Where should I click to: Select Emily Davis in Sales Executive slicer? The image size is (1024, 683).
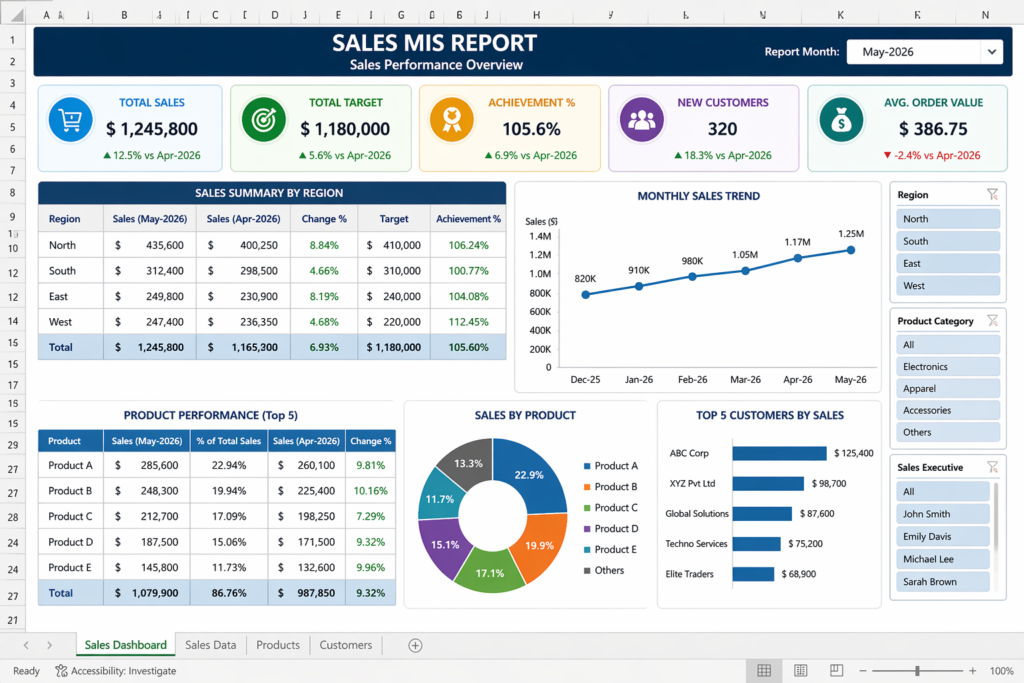943,536
